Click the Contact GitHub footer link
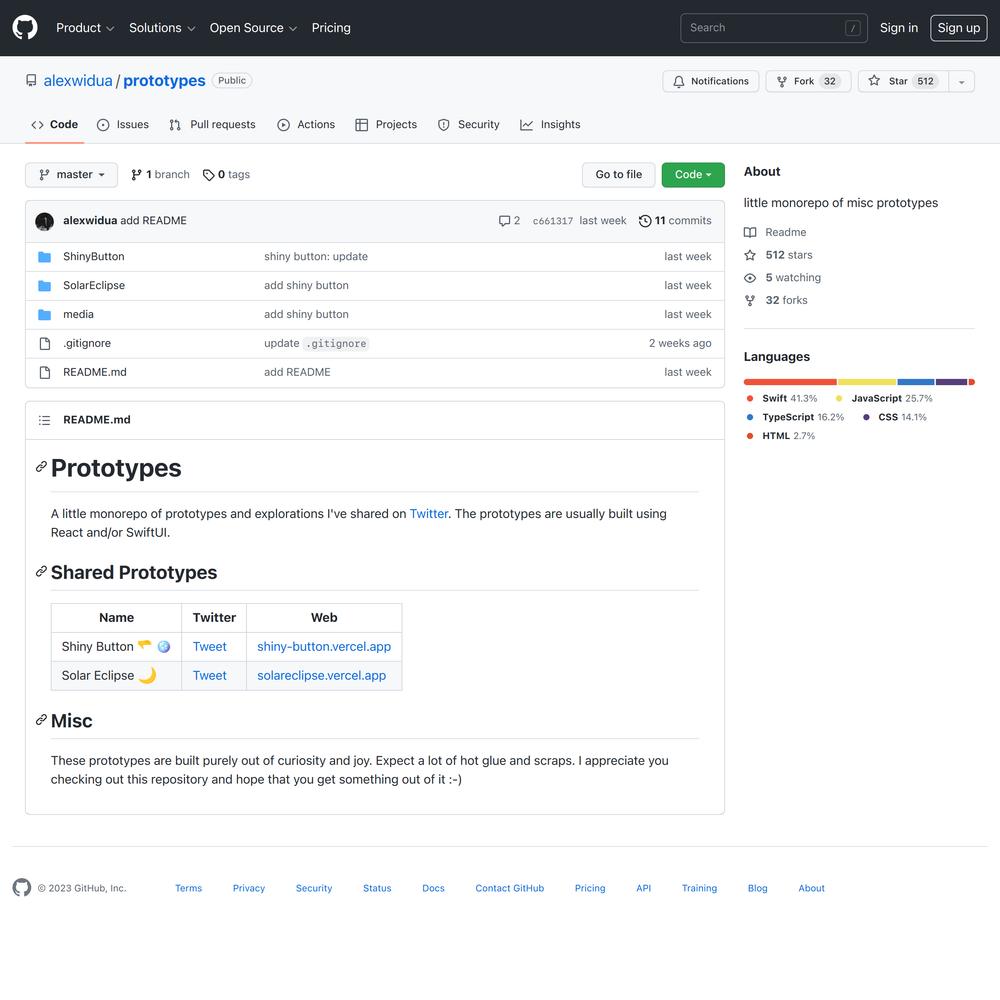The width and height of the screenshot is (1000, 1000). point(510,888)
